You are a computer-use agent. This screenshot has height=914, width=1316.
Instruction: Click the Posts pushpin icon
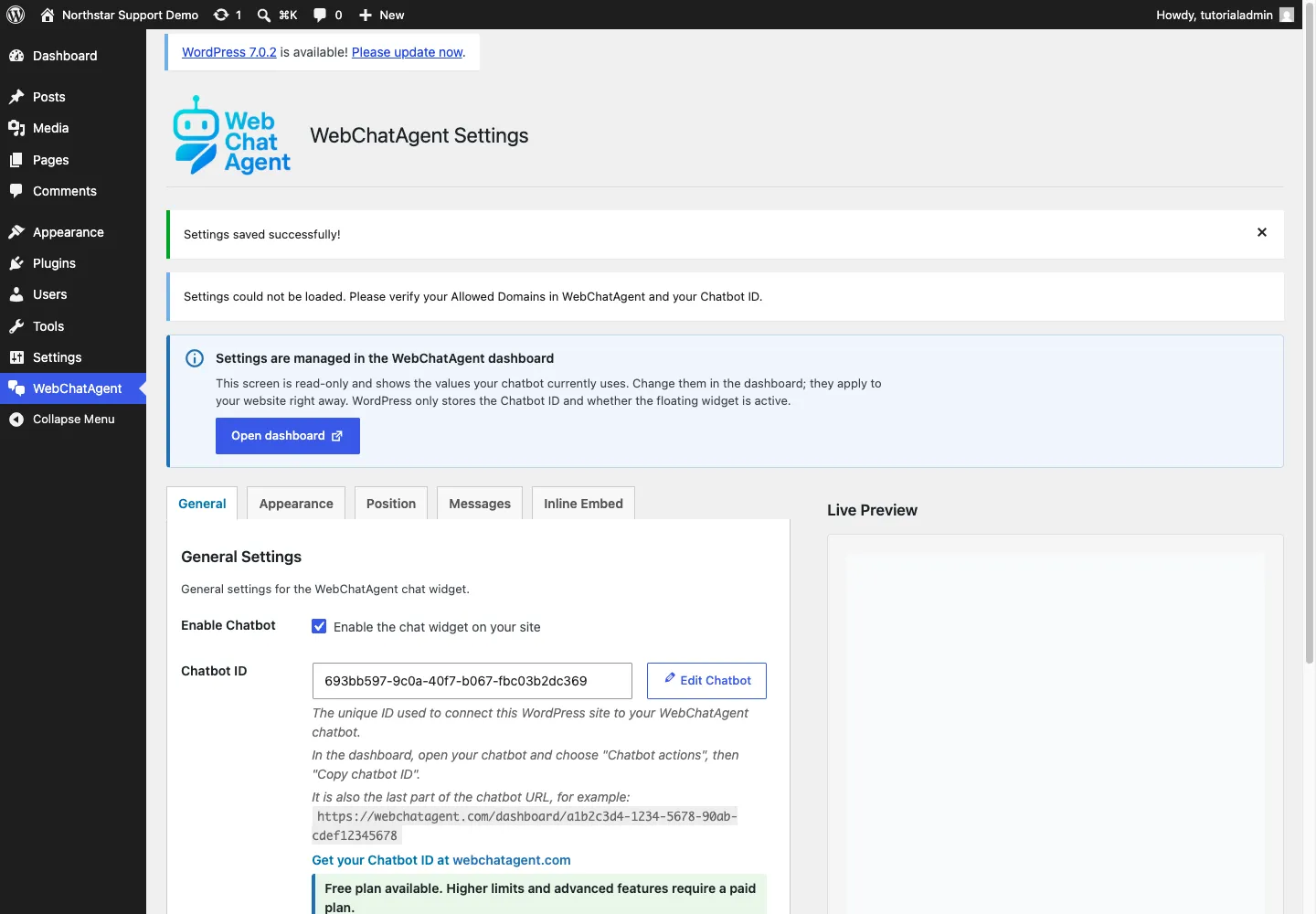click(x=16, y=97)
